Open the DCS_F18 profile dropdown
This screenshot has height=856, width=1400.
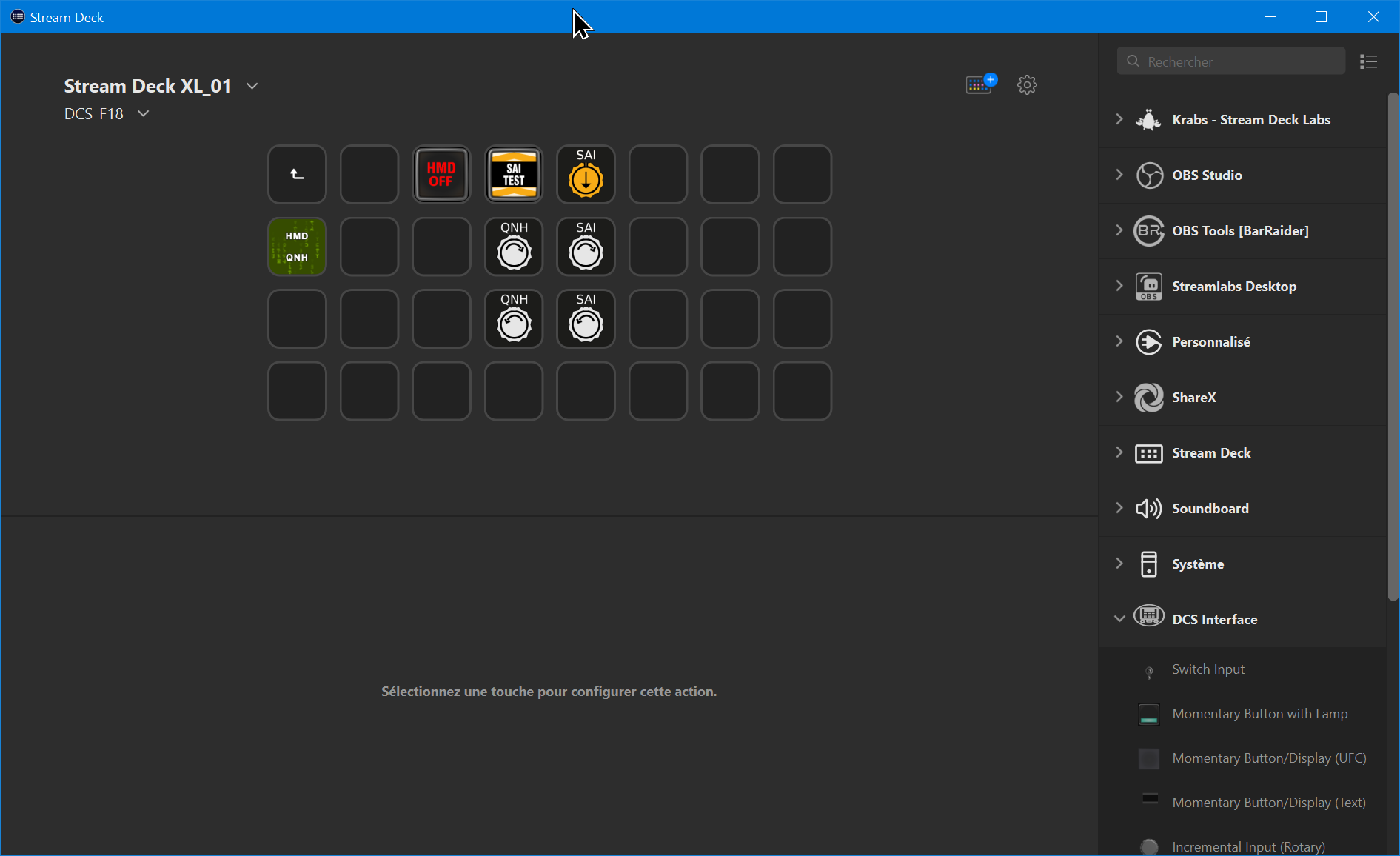[x=144, y=113]
